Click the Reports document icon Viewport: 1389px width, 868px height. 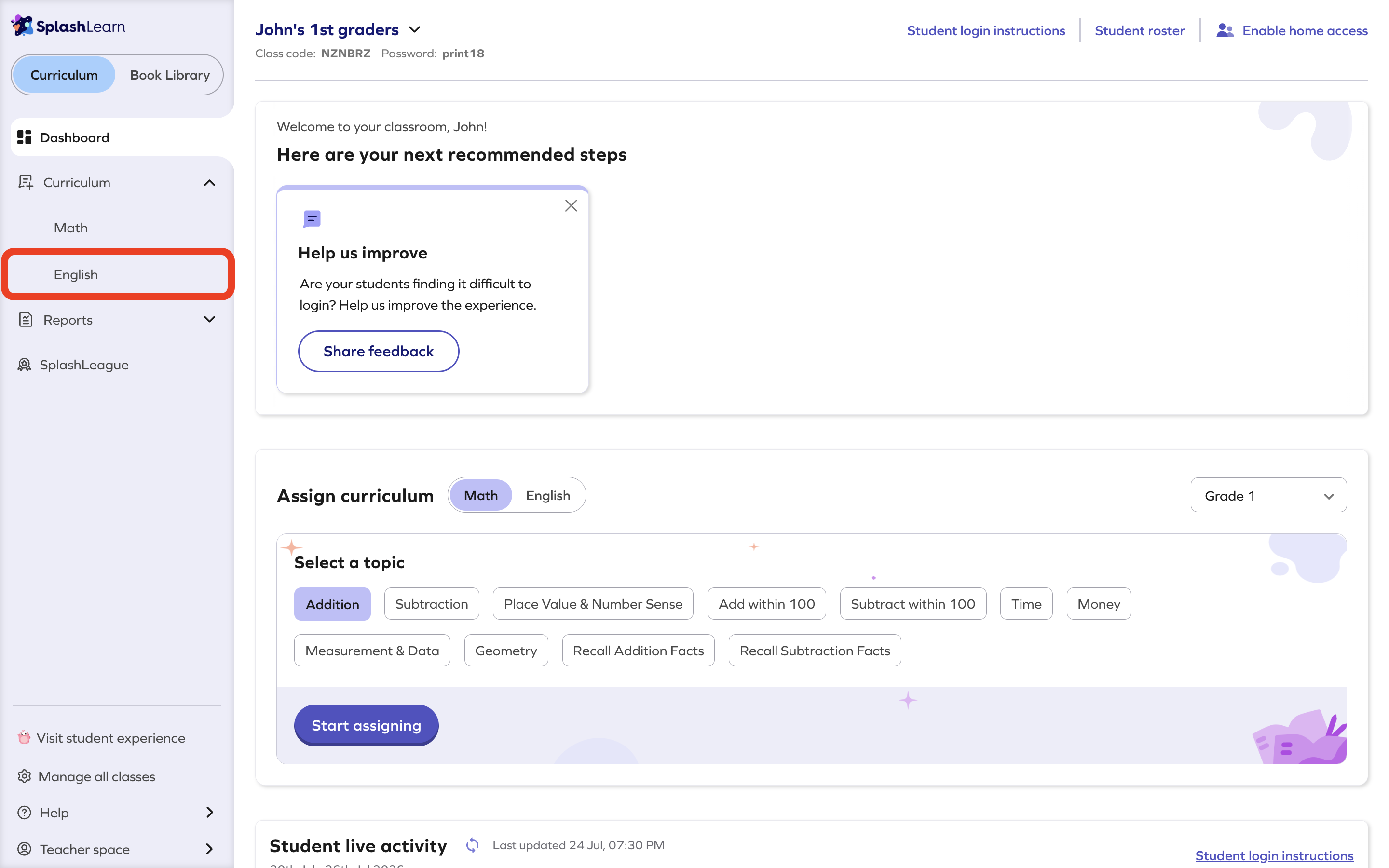tap(26, 319)
